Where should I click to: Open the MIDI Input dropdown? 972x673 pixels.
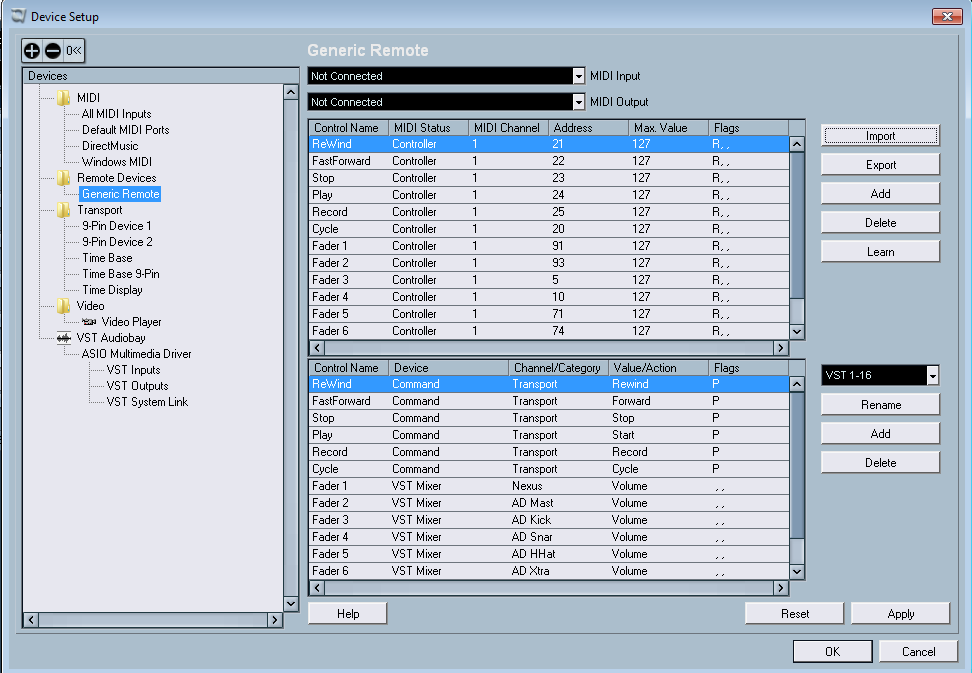(578, 76)
